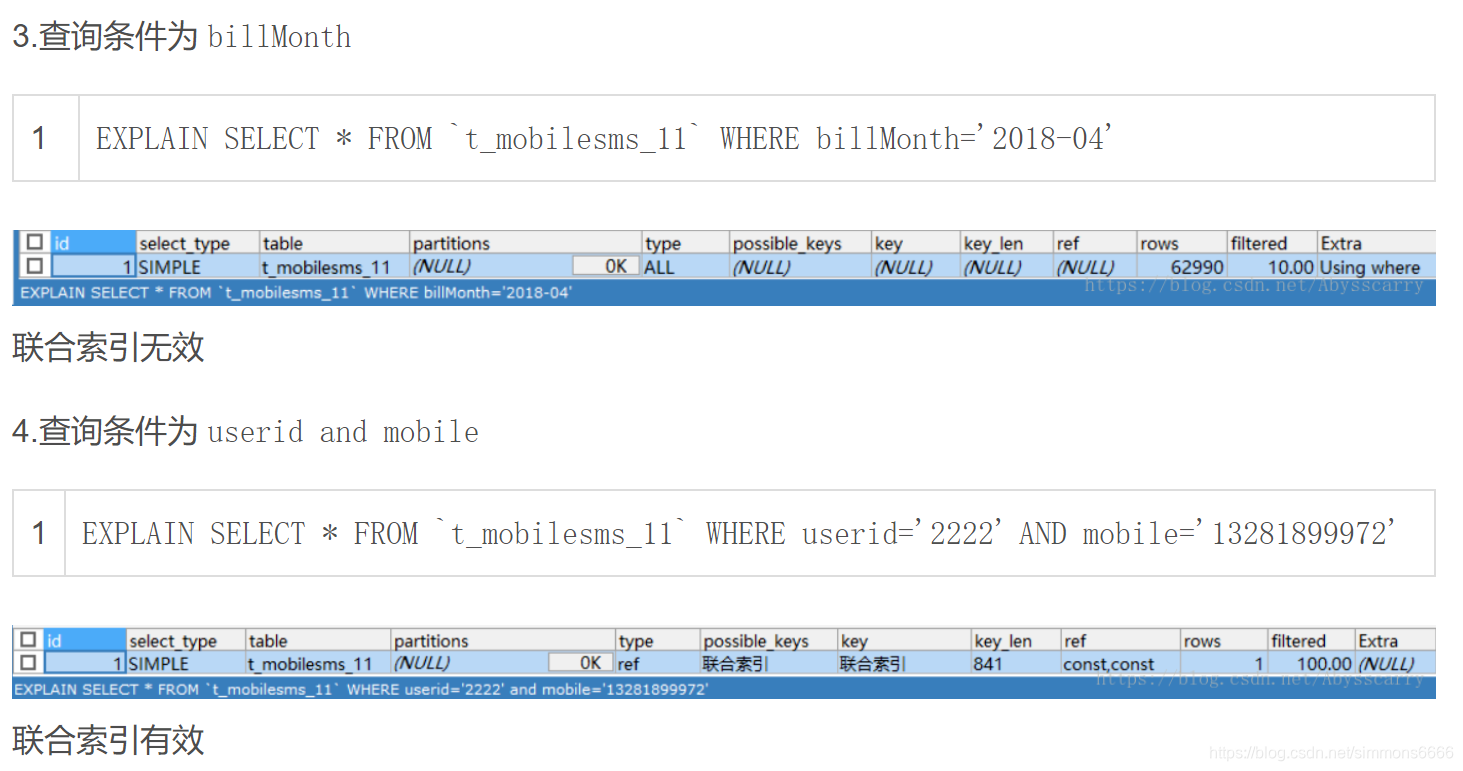The width and height of the screenshot is (1463, 771).
Task: Select 'Extra' header in billMonth grid
Action: [x=1376, y=243]
